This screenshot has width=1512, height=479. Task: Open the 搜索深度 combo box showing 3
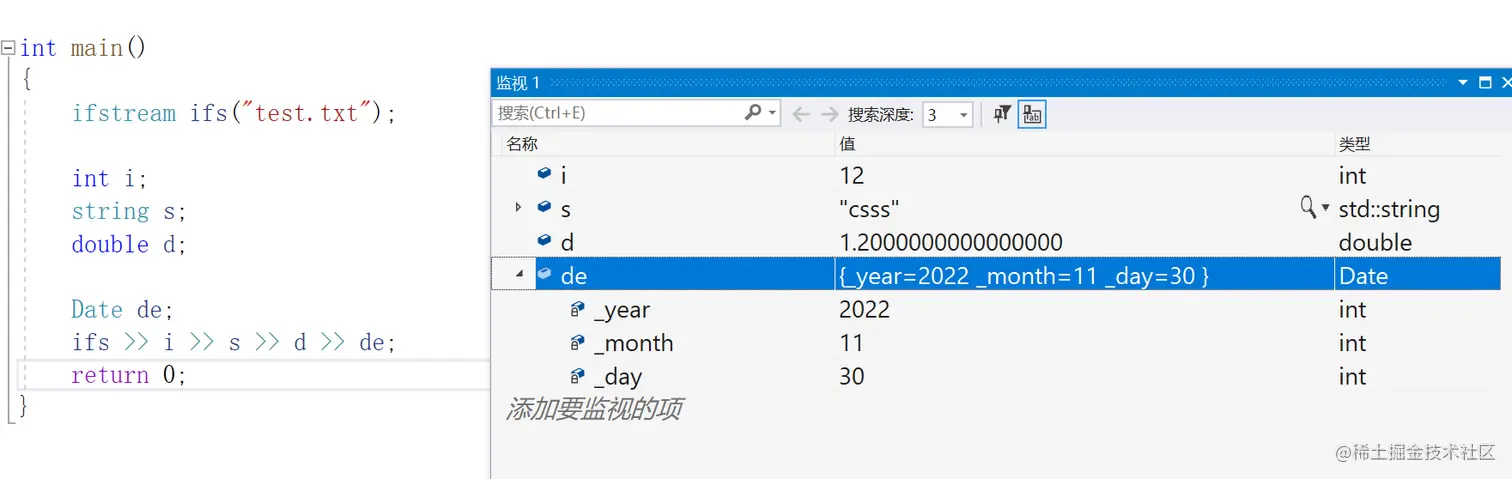(946, 114)
